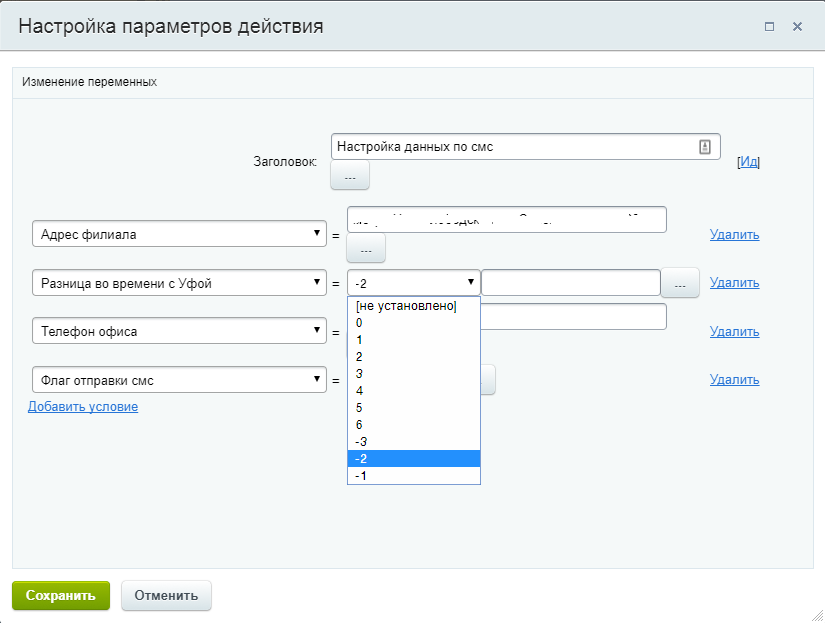Click the Ид link beside the title

coord(749,162)
